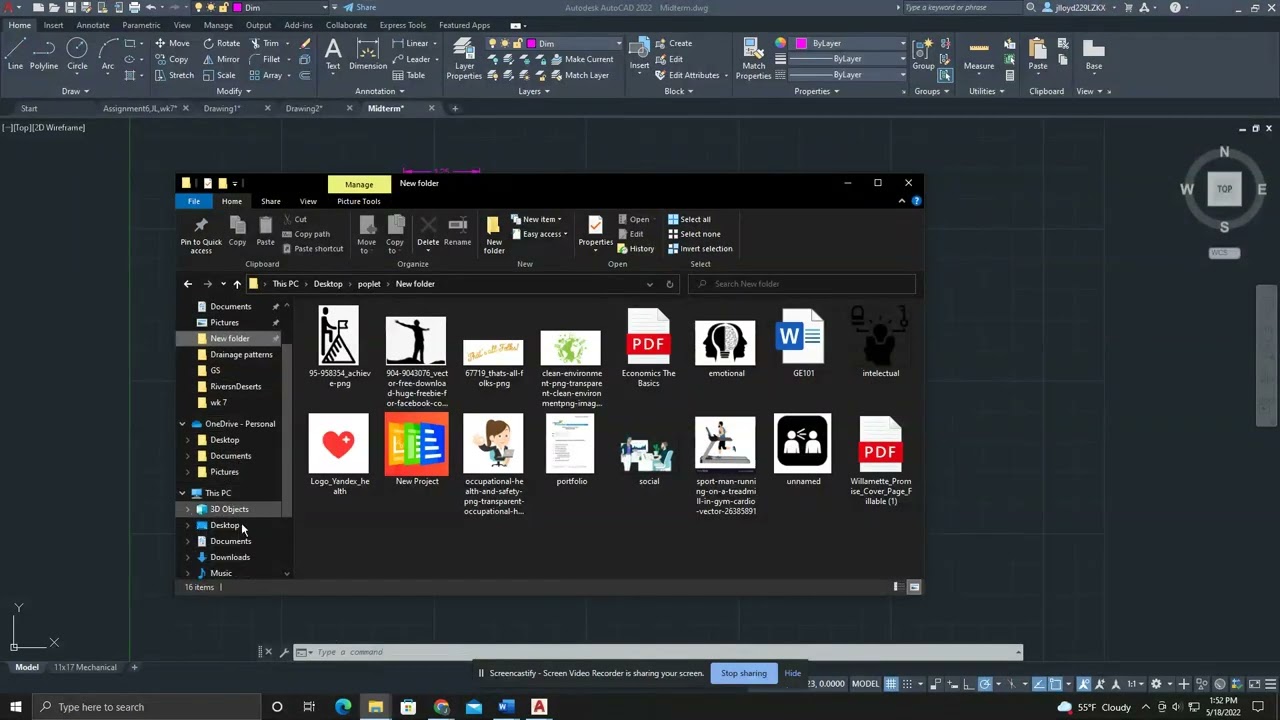Click Select all in Explorer ribbon
Viewport: 1280px width, 720px height.
(689, 220)
